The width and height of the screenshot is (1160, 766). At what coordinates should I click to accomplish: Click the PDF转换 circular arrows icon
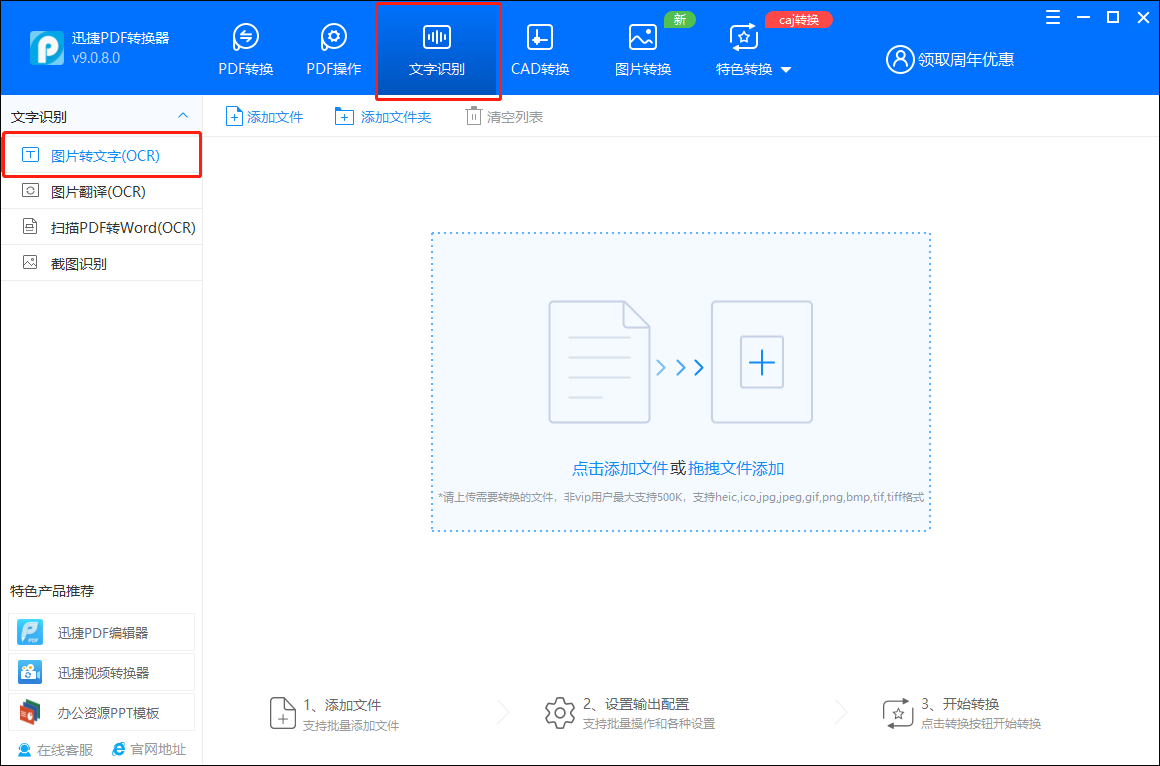pos(246,36)
